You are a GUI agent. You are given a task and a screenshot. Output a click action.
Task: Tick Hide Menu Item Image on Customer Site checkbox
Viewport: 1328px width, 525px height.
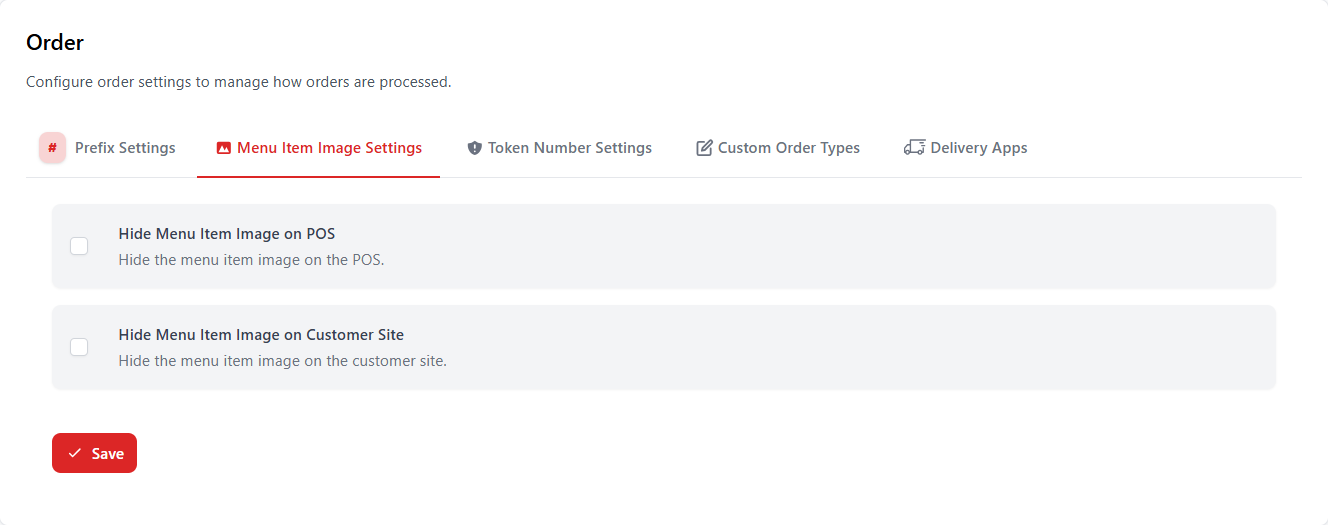click(x=79, y=347)
